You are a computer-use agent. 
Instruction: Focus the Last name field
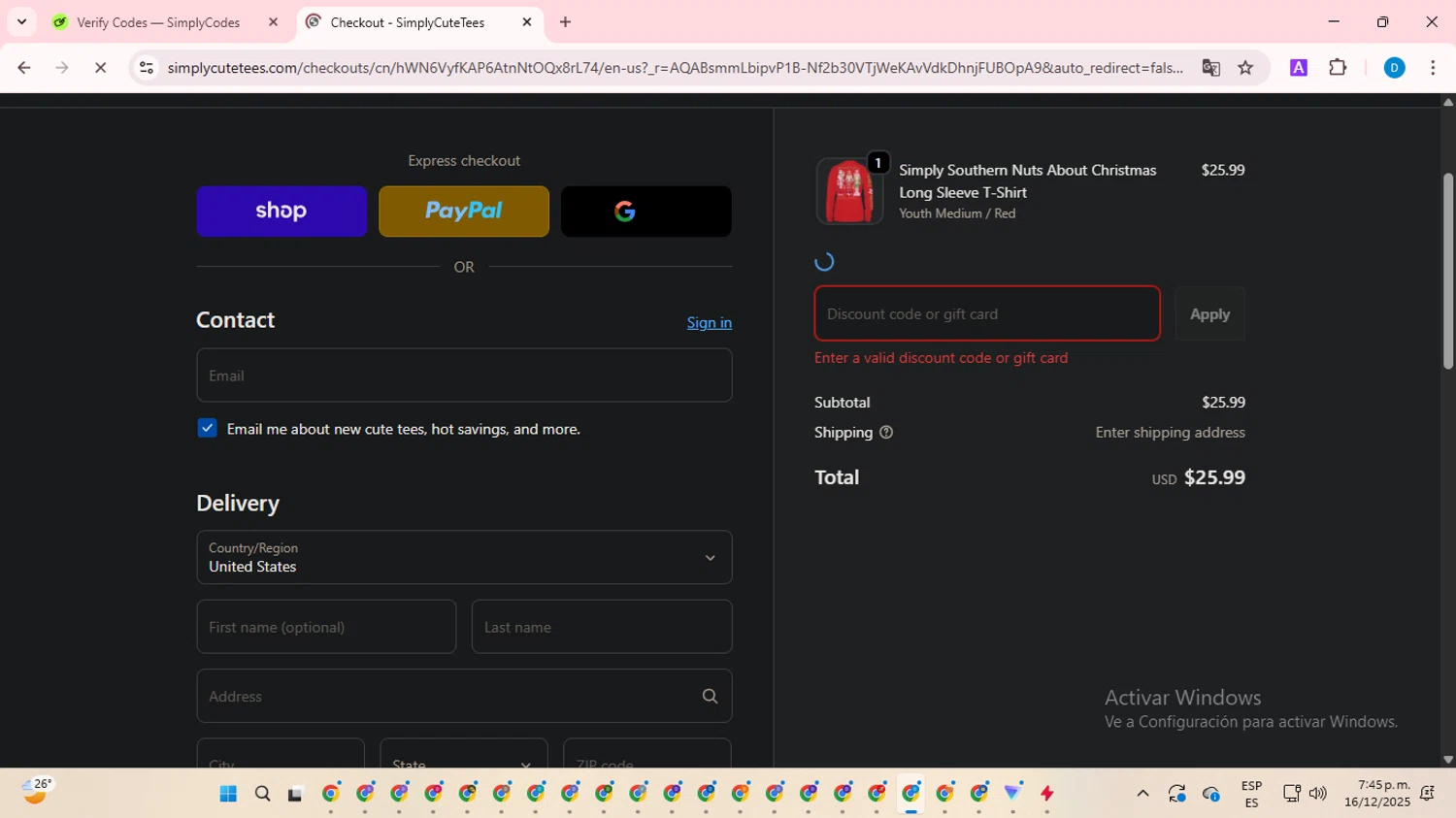[602, 627]
